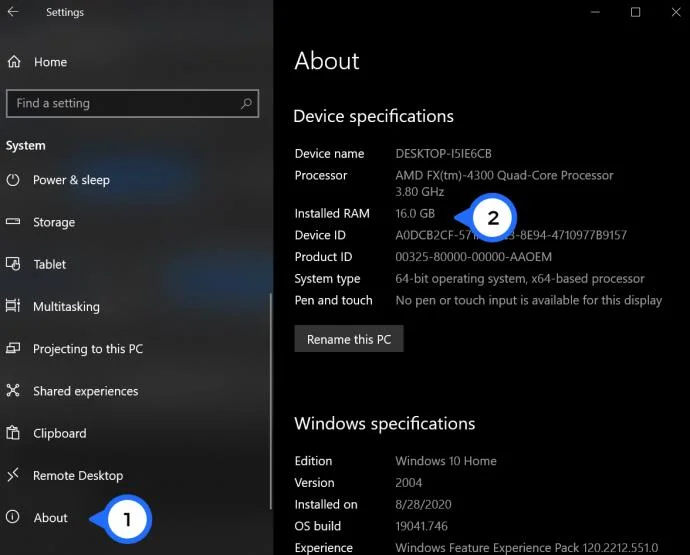Focus the Find a setting field

coord(132,103)
